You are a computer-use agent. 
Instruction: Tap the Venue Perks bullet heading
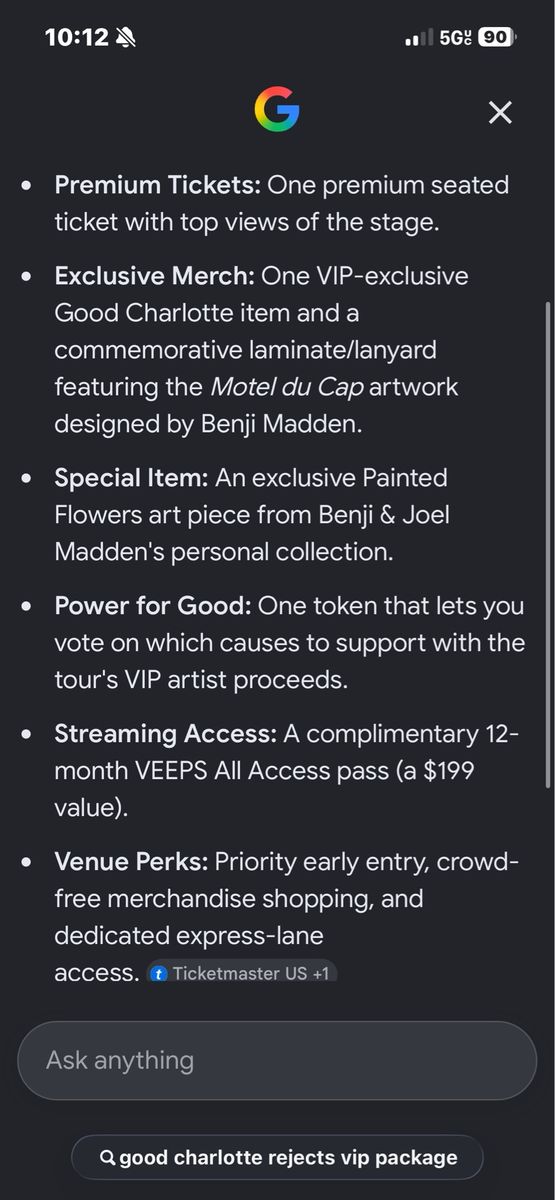131,862
